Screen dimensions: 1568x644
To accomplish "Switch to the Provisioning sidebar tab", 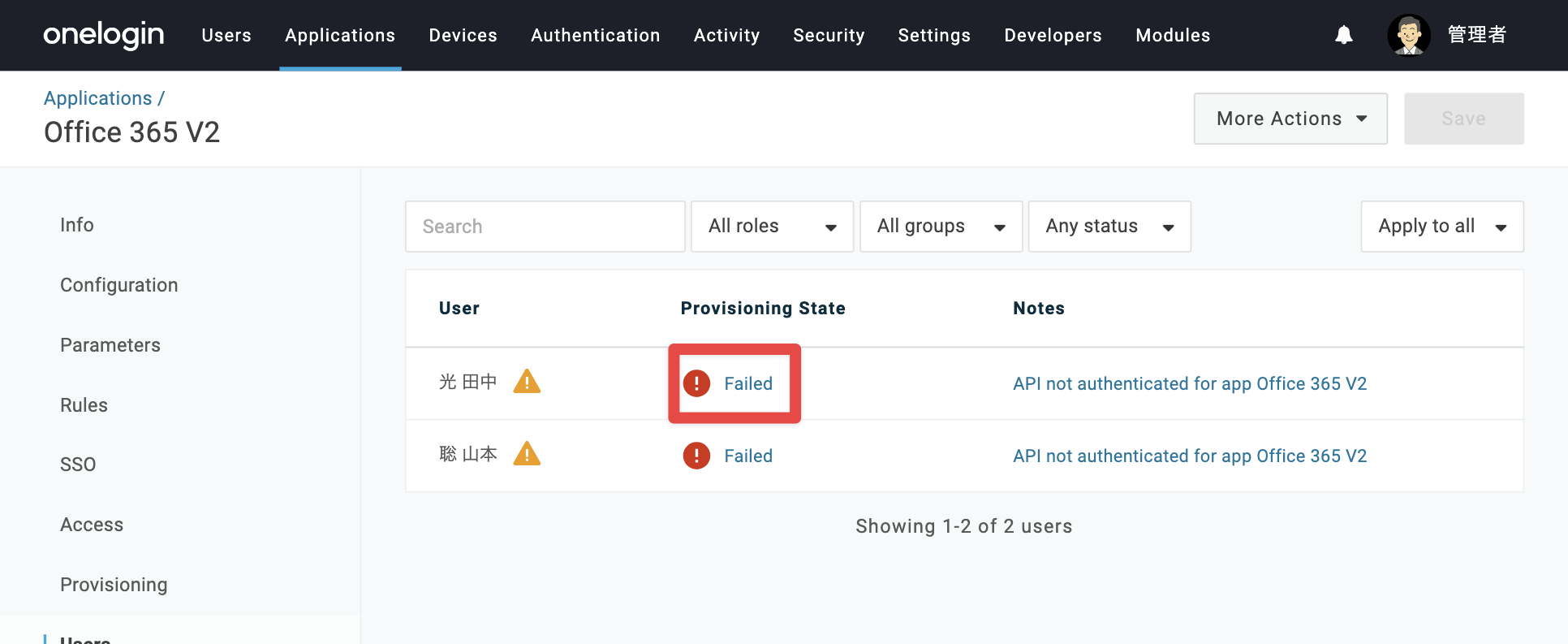I will coord(114,585).
